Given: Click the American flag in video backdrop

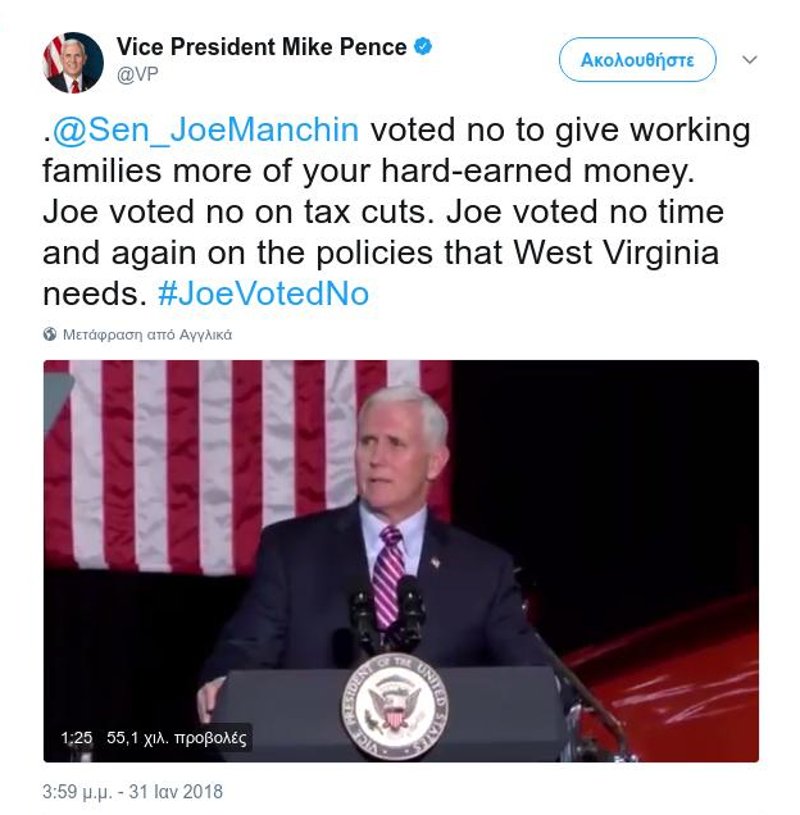Looking at the screenshot, I should [248, 463].
